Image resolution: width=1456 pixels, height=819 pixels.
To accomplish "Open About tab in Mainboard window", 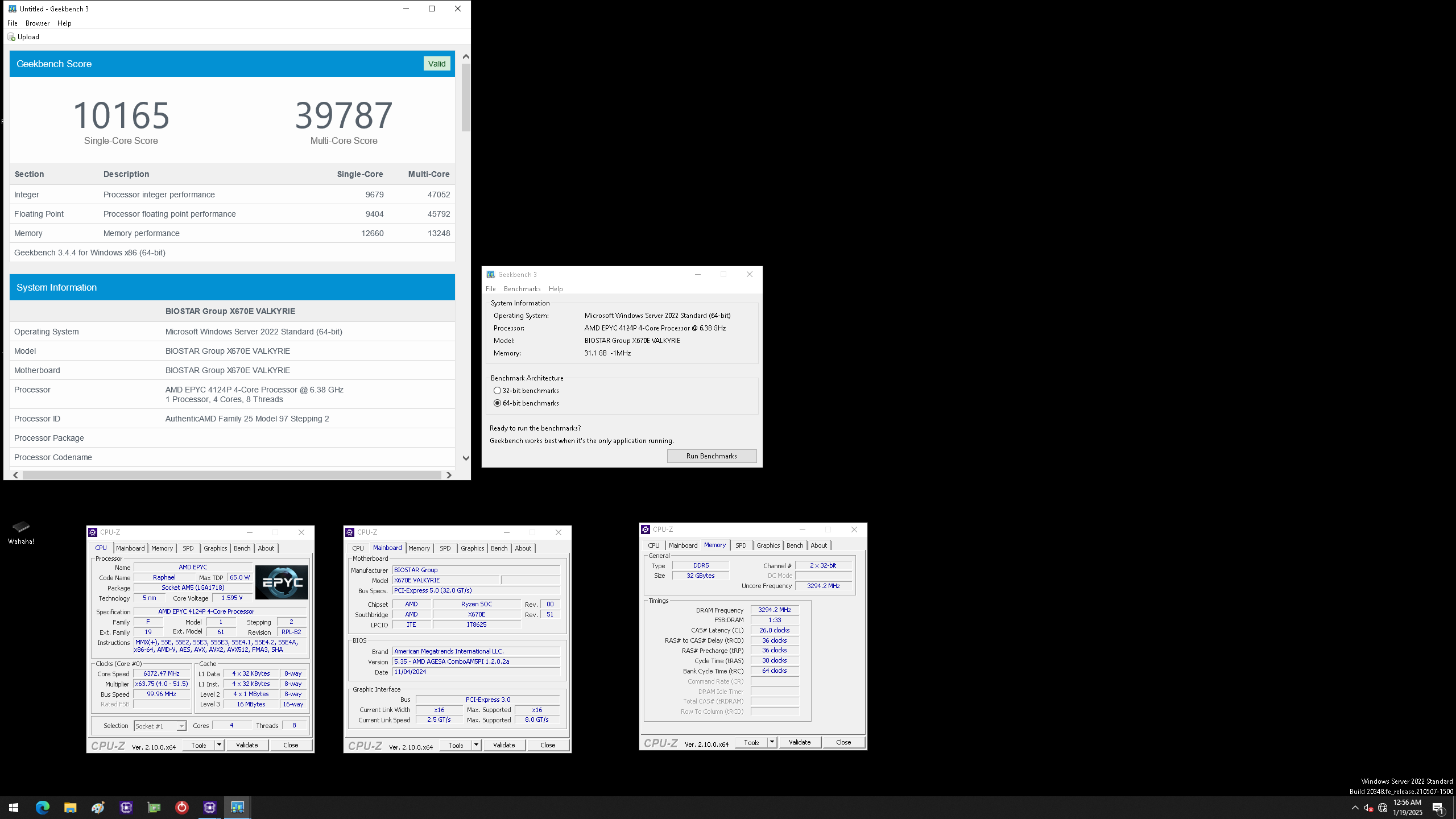I will tap(523, 548).
